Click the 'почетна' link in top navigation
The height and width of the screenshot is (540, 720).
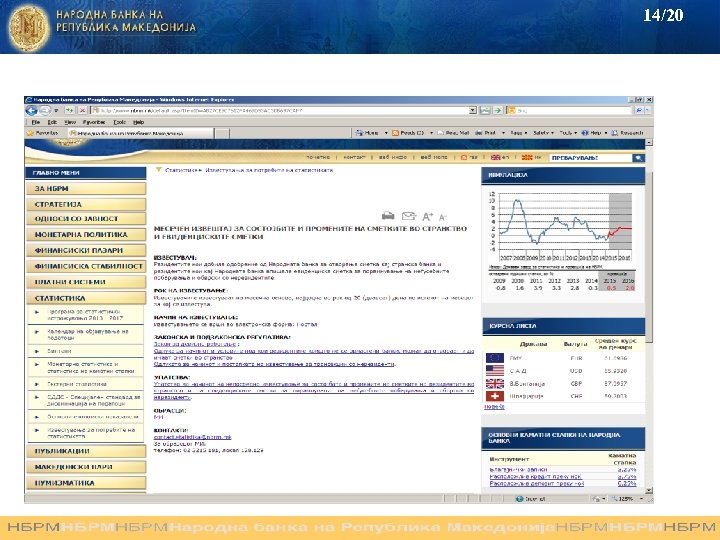tap(318, 158)
